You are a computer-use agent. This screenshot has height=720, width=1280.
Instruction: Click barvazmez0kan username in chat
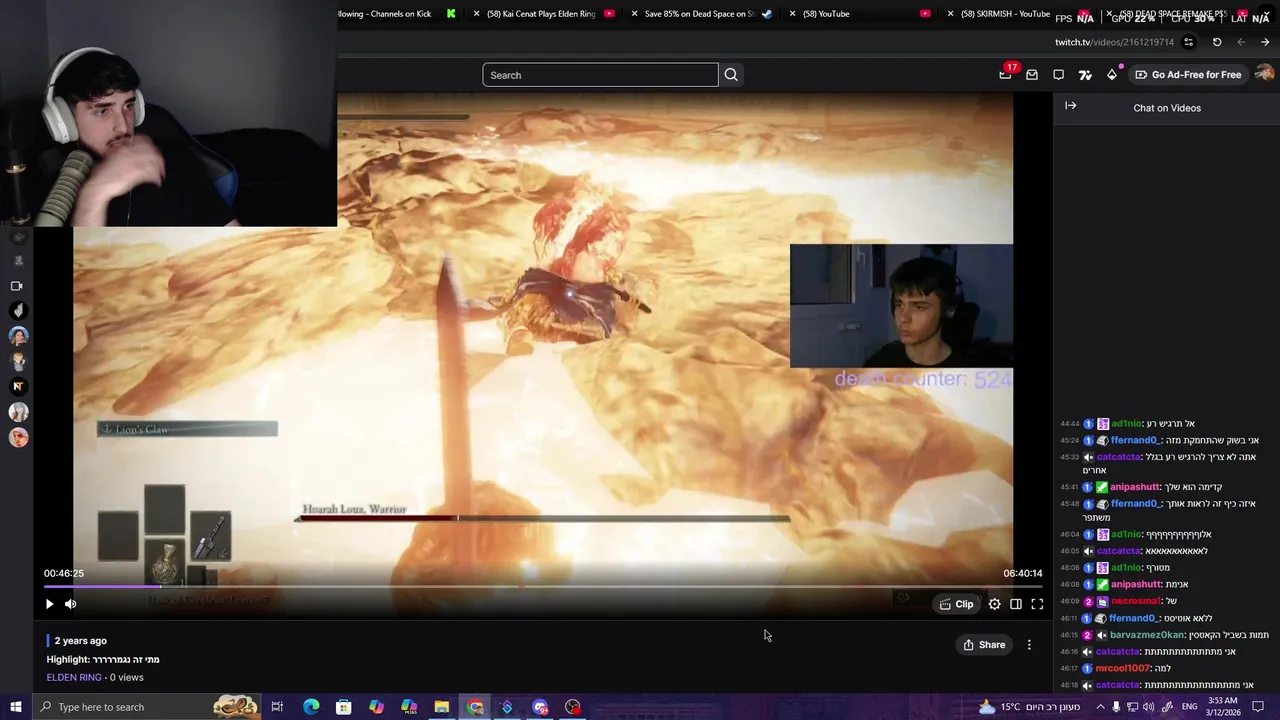click(1147, 635)
